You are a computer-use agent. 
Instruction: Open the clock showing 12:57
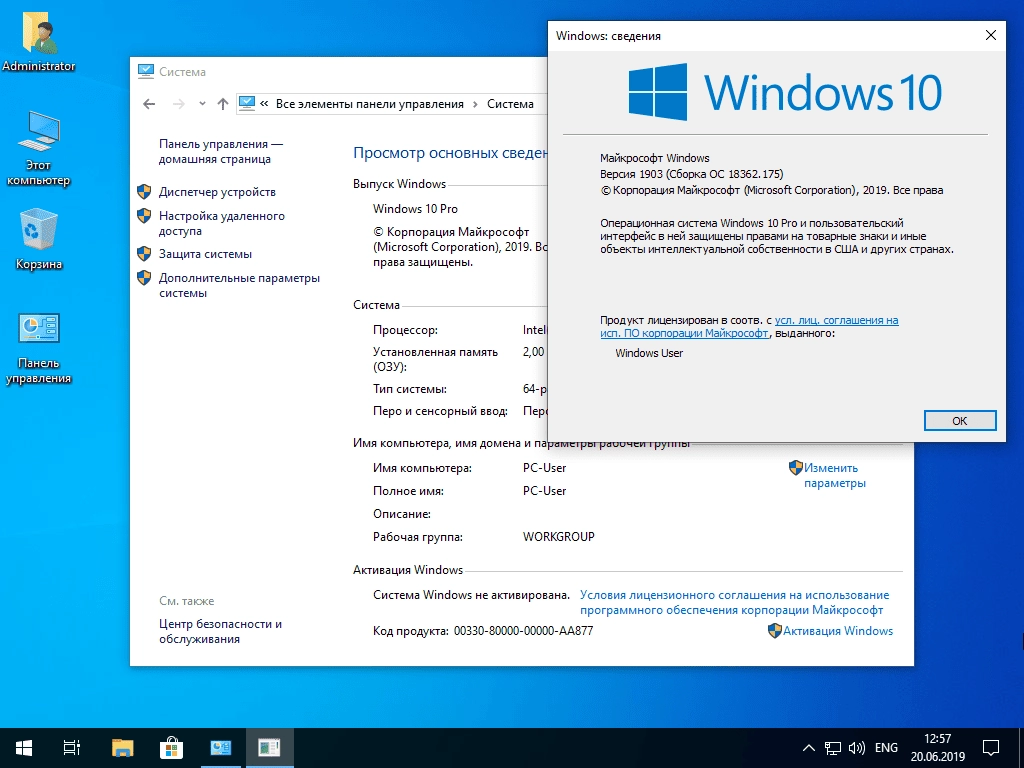point(938,748)
